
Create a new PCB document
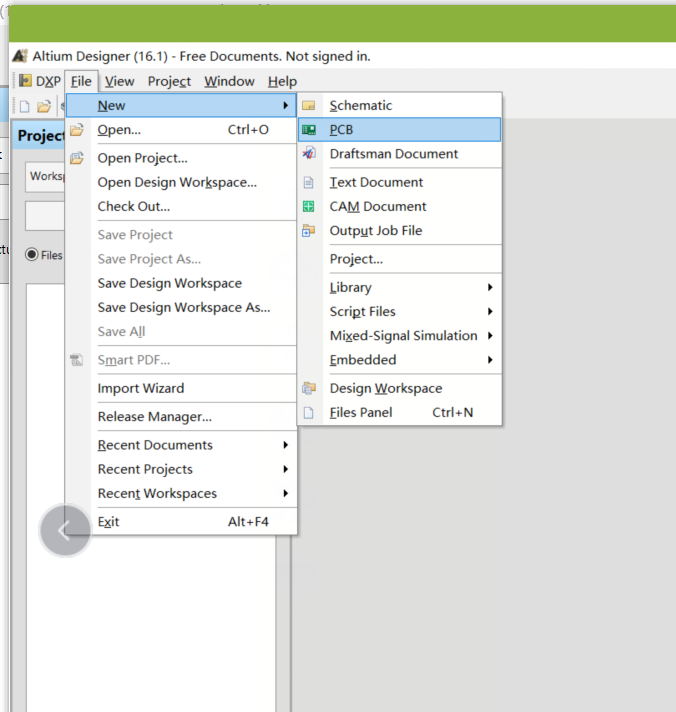(x=400, y=130)
